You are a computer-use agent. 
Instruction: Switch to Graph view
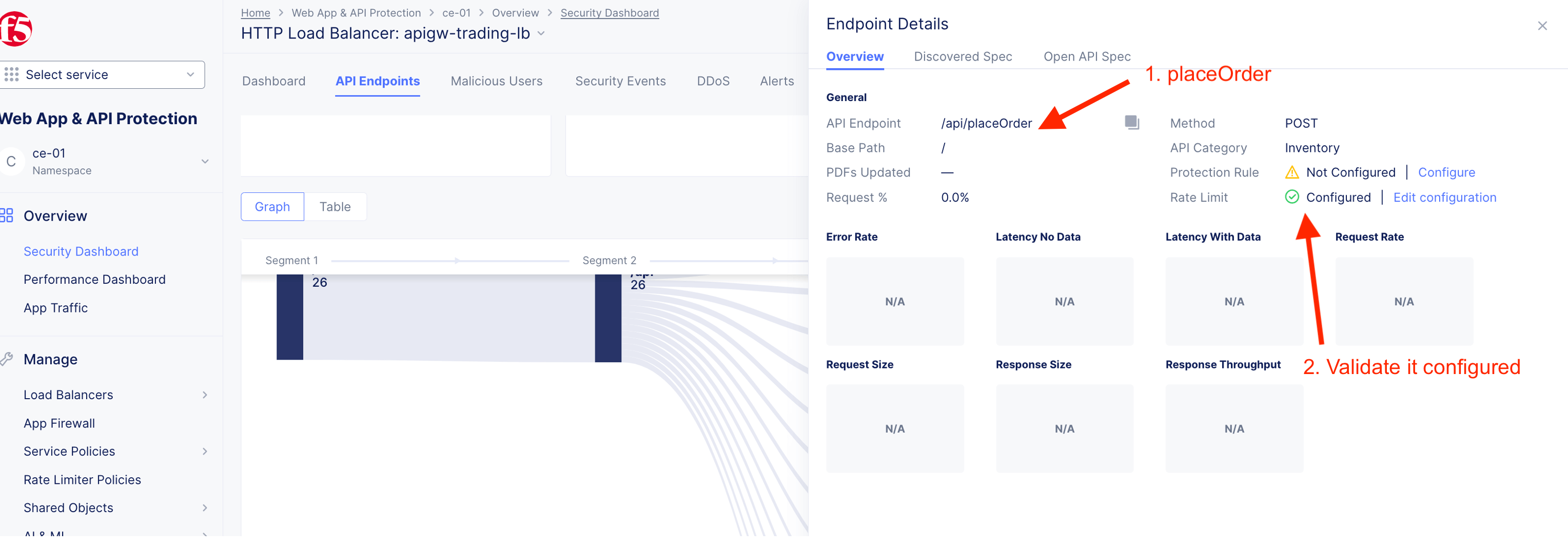tap(272, 206)
